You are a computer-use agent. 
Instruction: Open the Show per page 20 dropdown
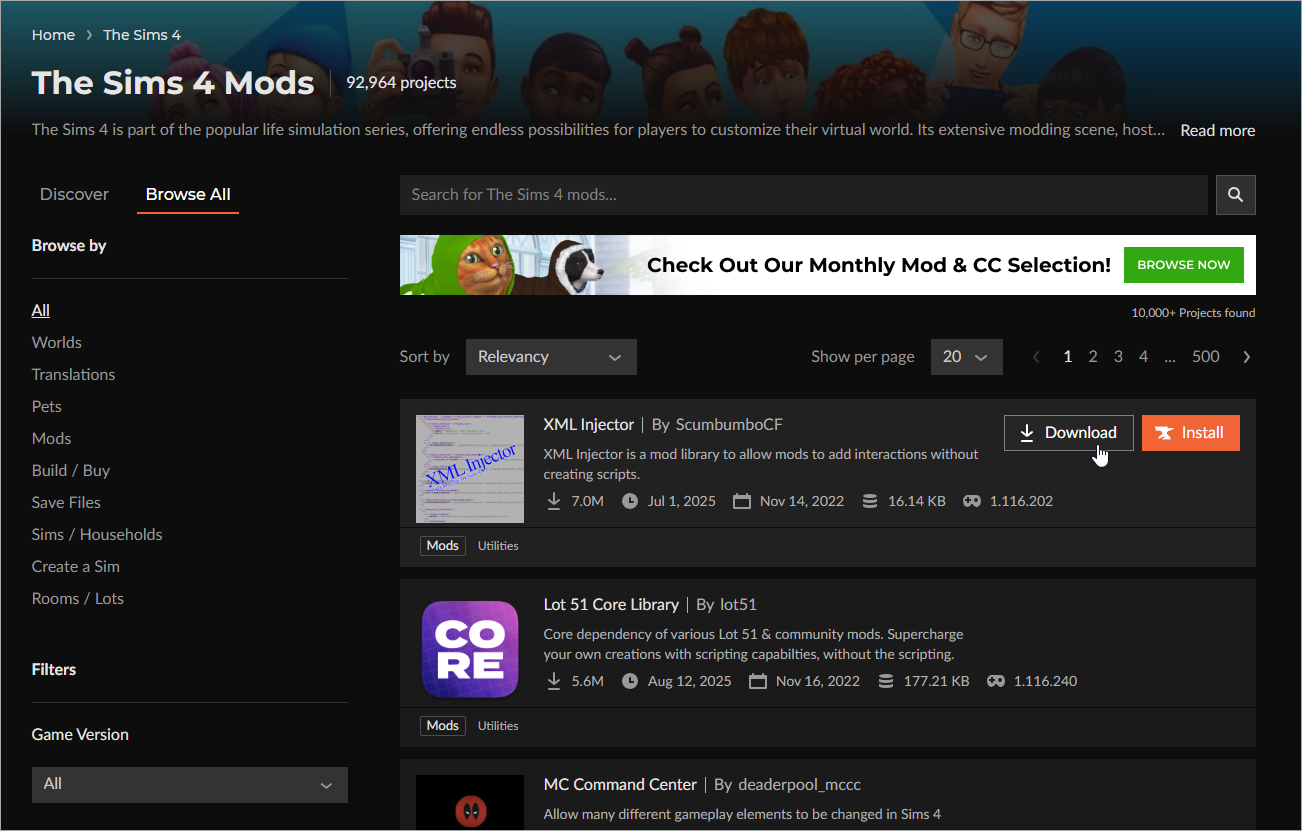click(966, 357)
